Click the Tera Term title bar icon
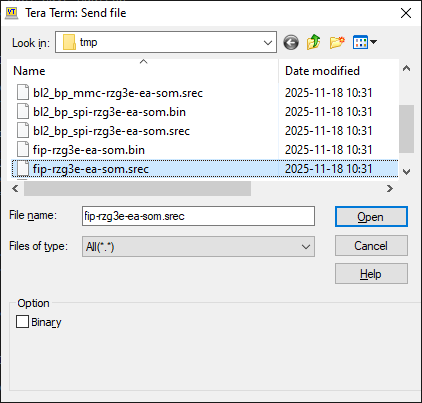 [x=12, y=13]
